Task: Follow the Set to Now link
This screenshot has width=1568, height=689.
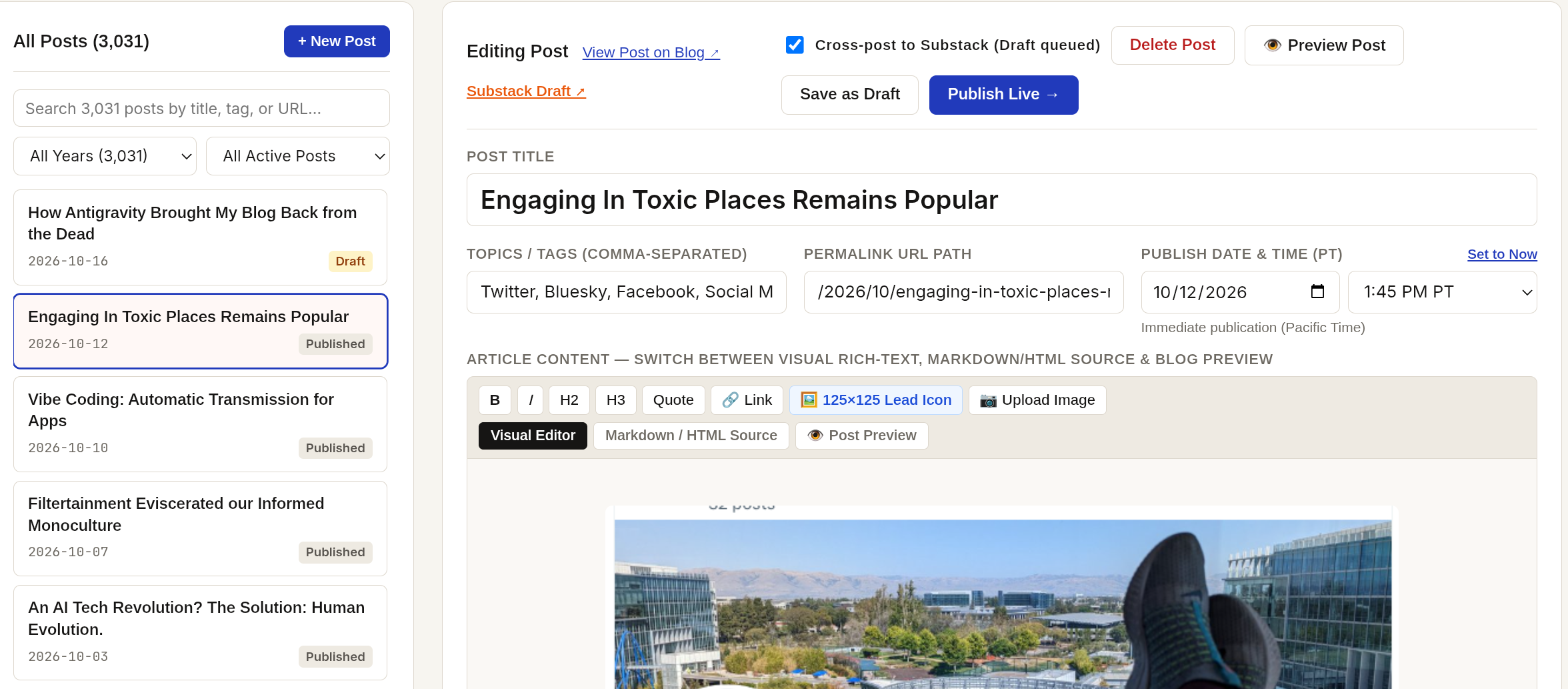Action: 1502,254
